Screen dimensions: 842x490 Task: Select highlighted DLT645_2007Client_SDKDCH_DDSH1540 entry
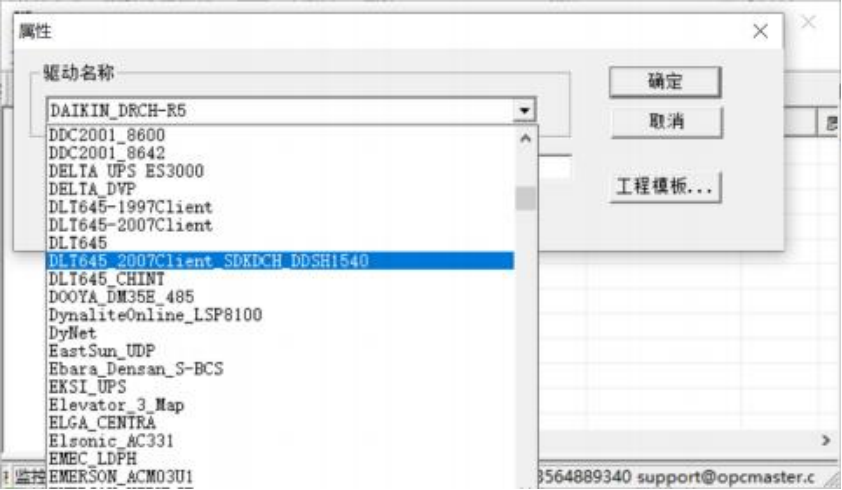pyautogui.click(x=280, y=261)
